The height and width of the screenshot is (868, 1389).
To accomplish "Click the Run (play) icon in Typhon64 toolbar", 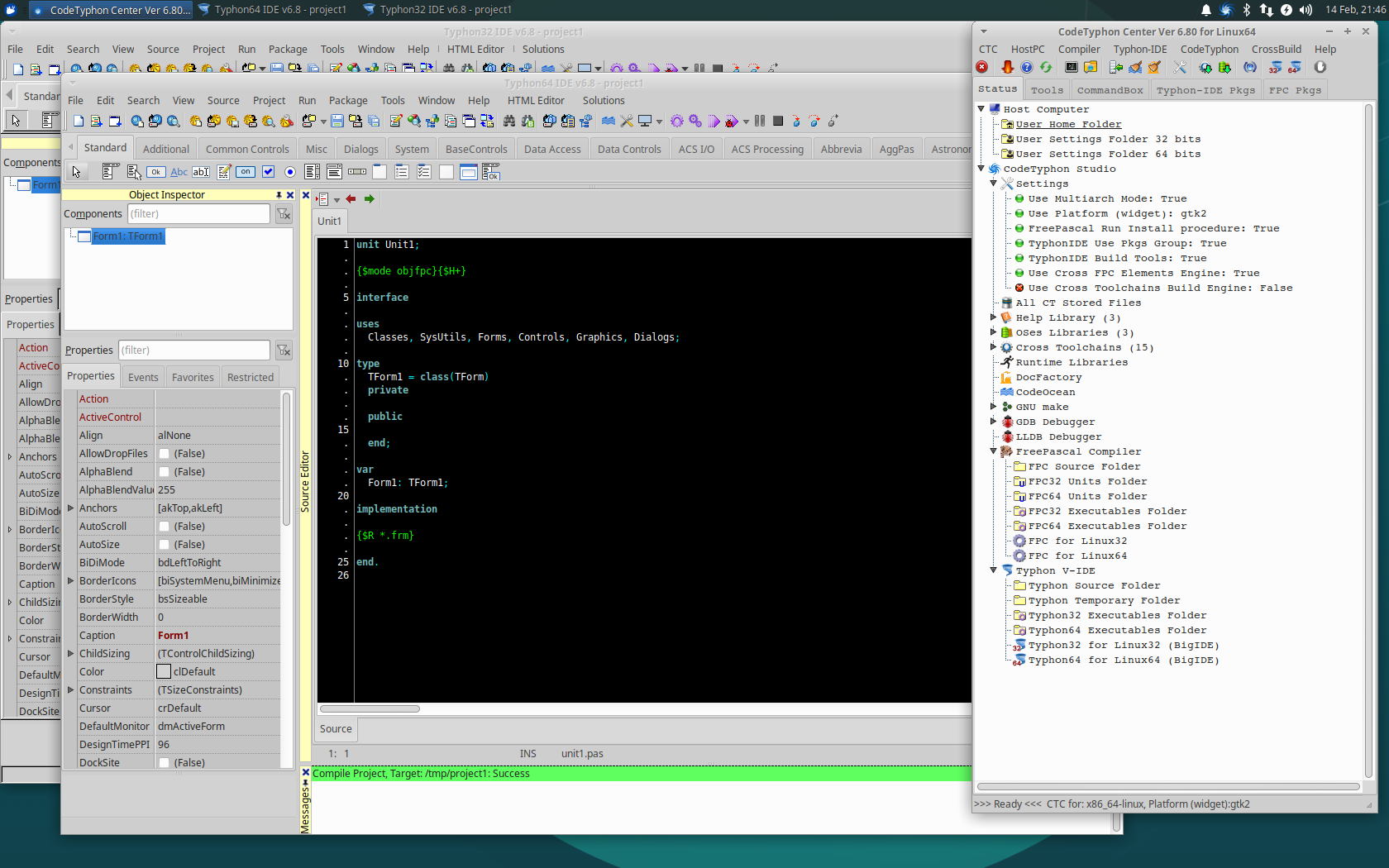I will [x=714, y=122].
